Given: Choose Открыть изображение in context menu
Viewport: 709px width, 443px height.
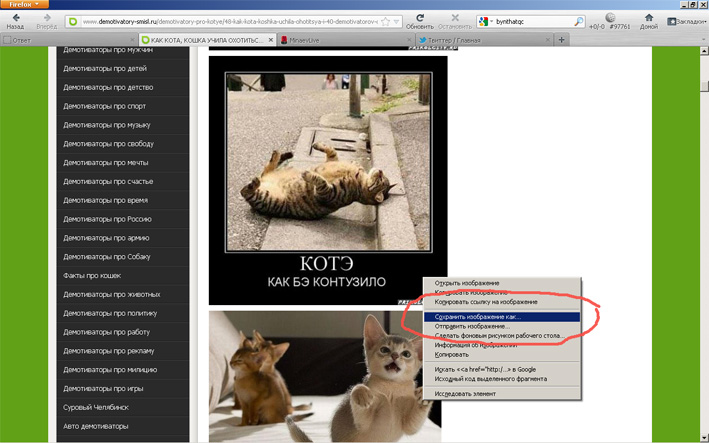Looking at the screenshot, I should 502,283.
